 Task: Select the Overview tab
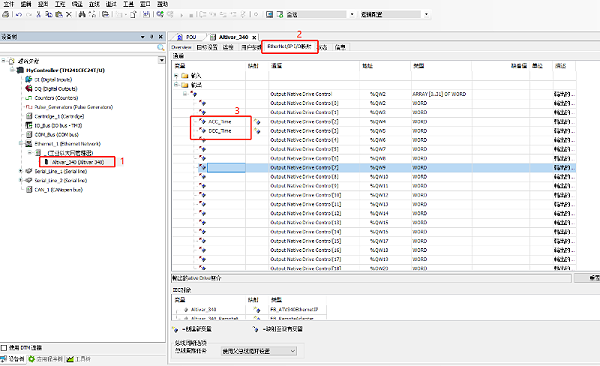[181, 47]
